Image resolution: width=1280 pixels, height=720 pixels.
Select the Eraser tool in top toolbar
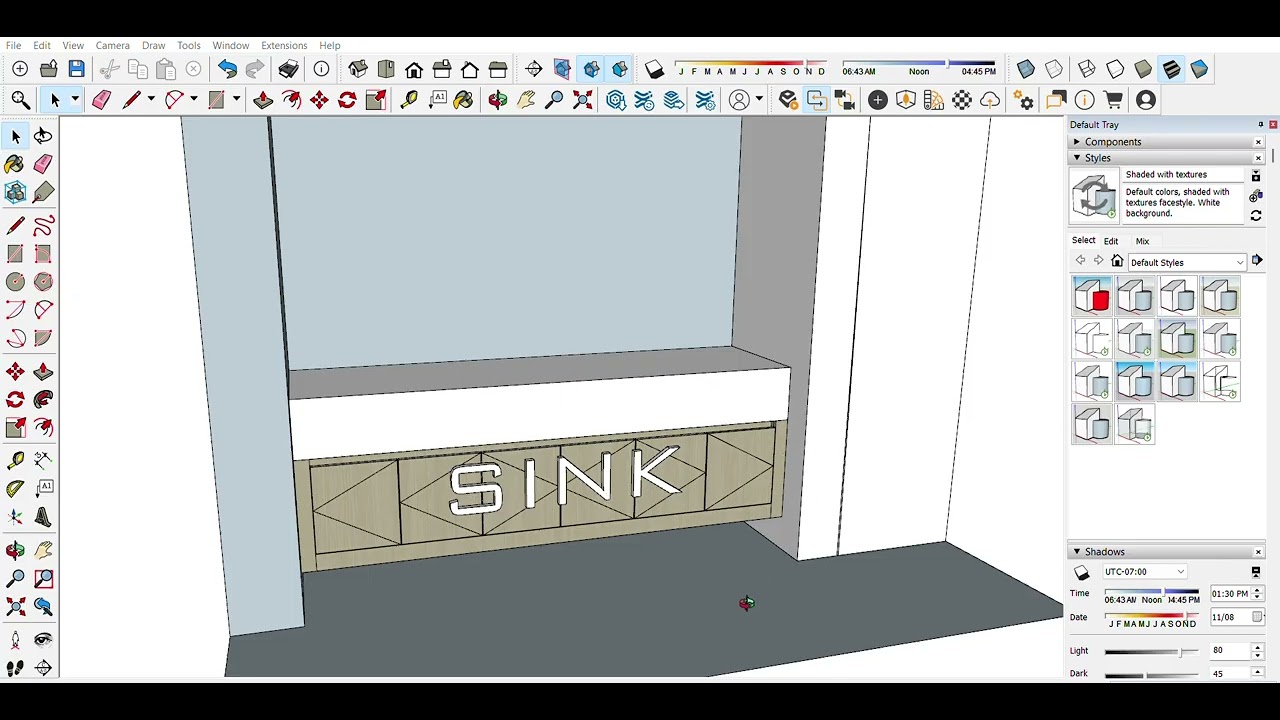101,100
